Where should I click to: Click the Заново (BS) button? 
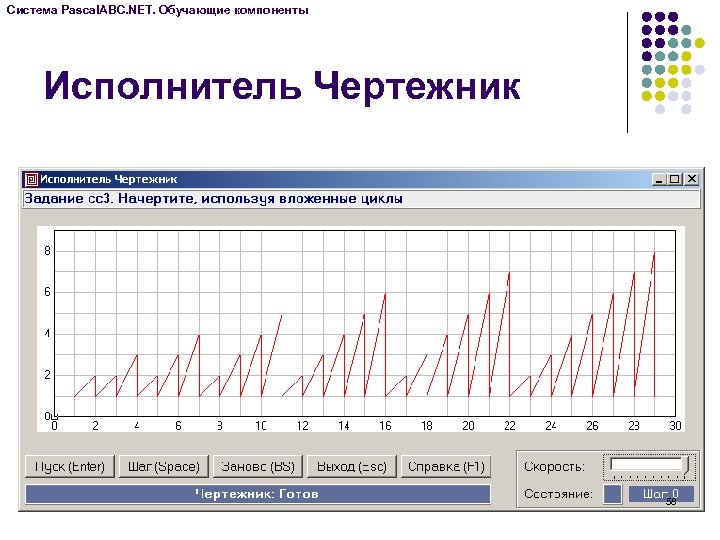258,467
